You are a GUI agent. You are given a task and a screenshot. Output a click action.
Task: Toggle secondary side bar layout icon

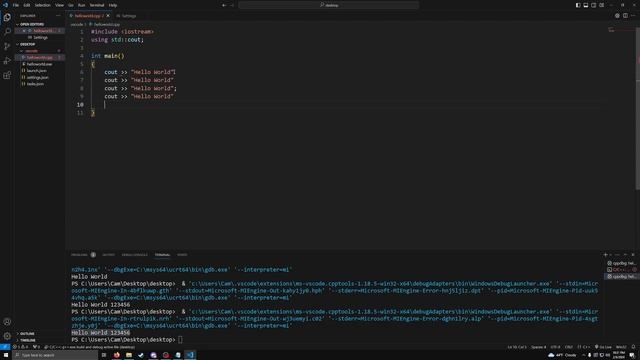pos(593,5)
